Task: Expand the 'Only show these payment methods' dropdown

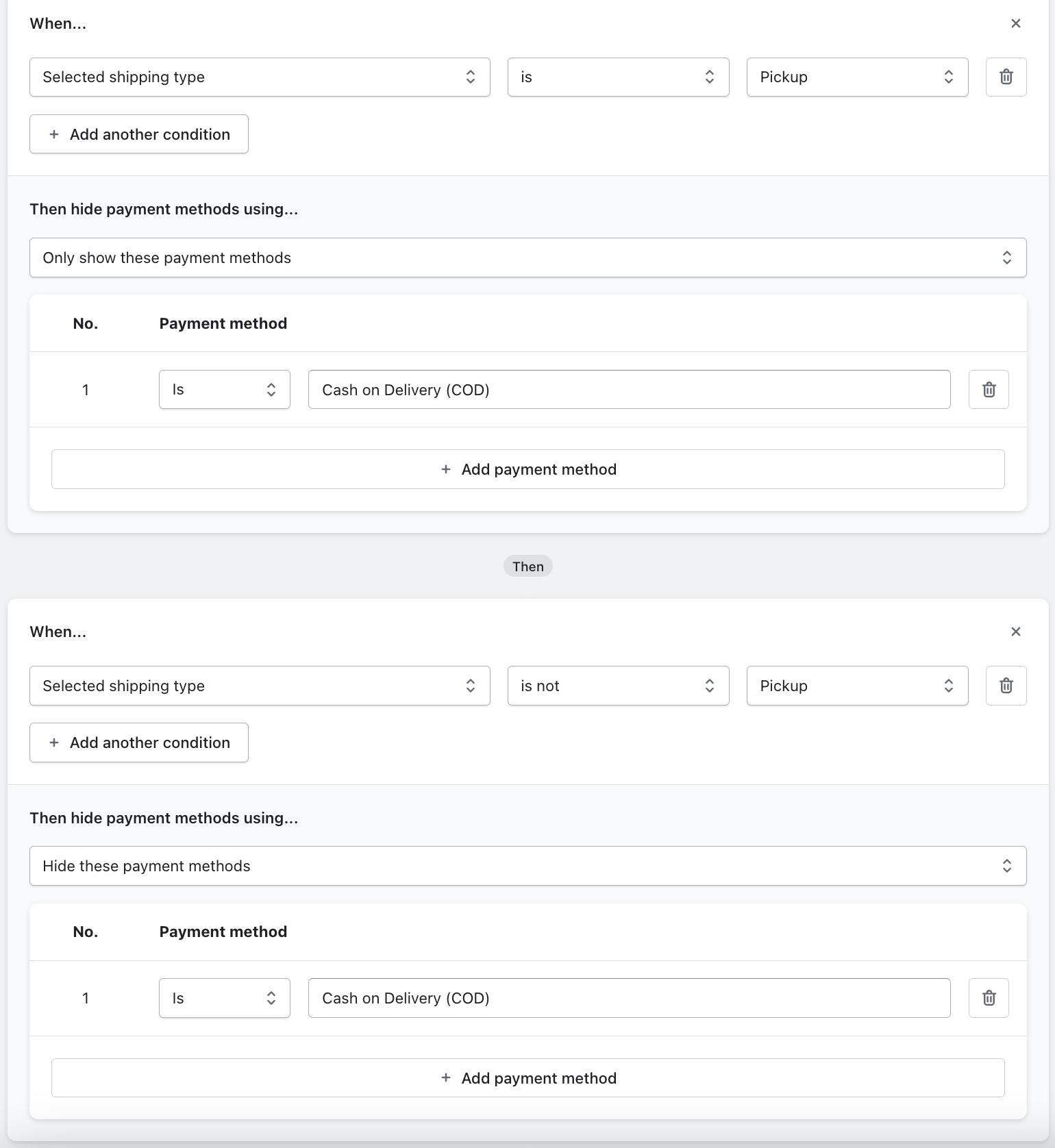Action: 527,258
